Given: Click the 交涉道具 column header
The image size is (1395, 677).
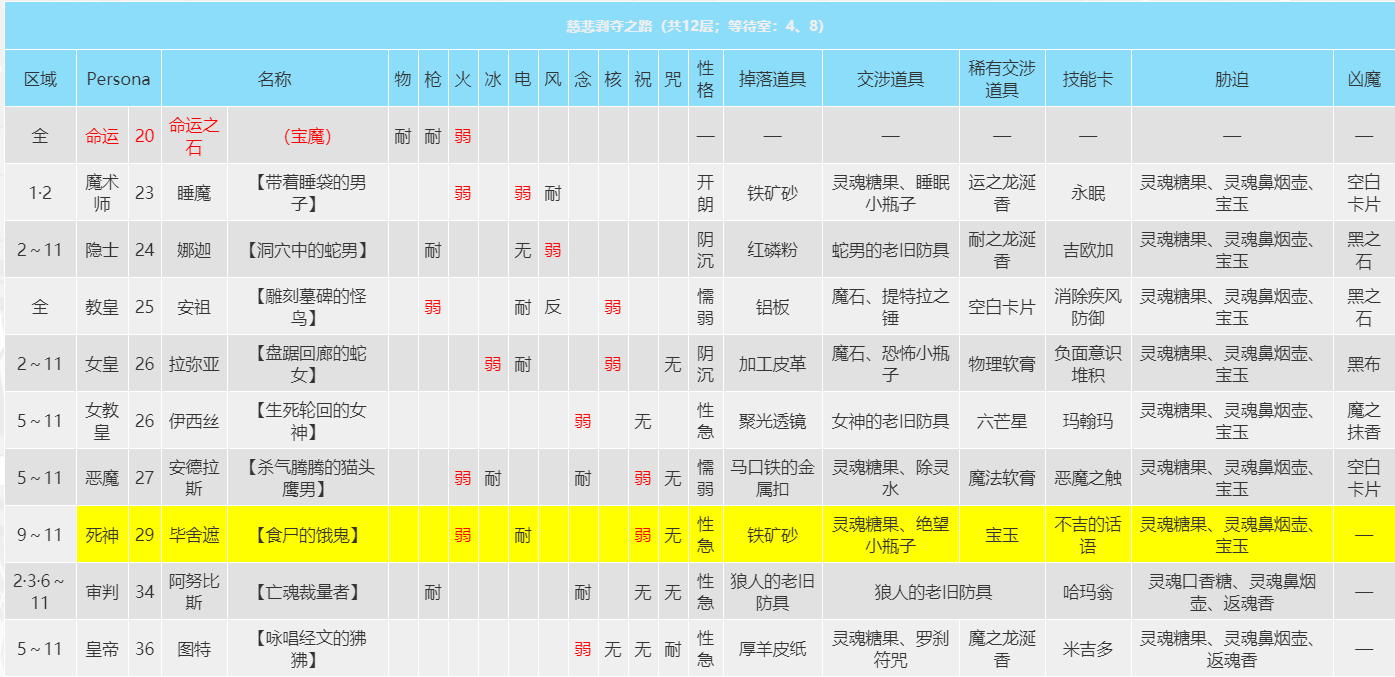Looking at the screenshot, I should [890, 79].
